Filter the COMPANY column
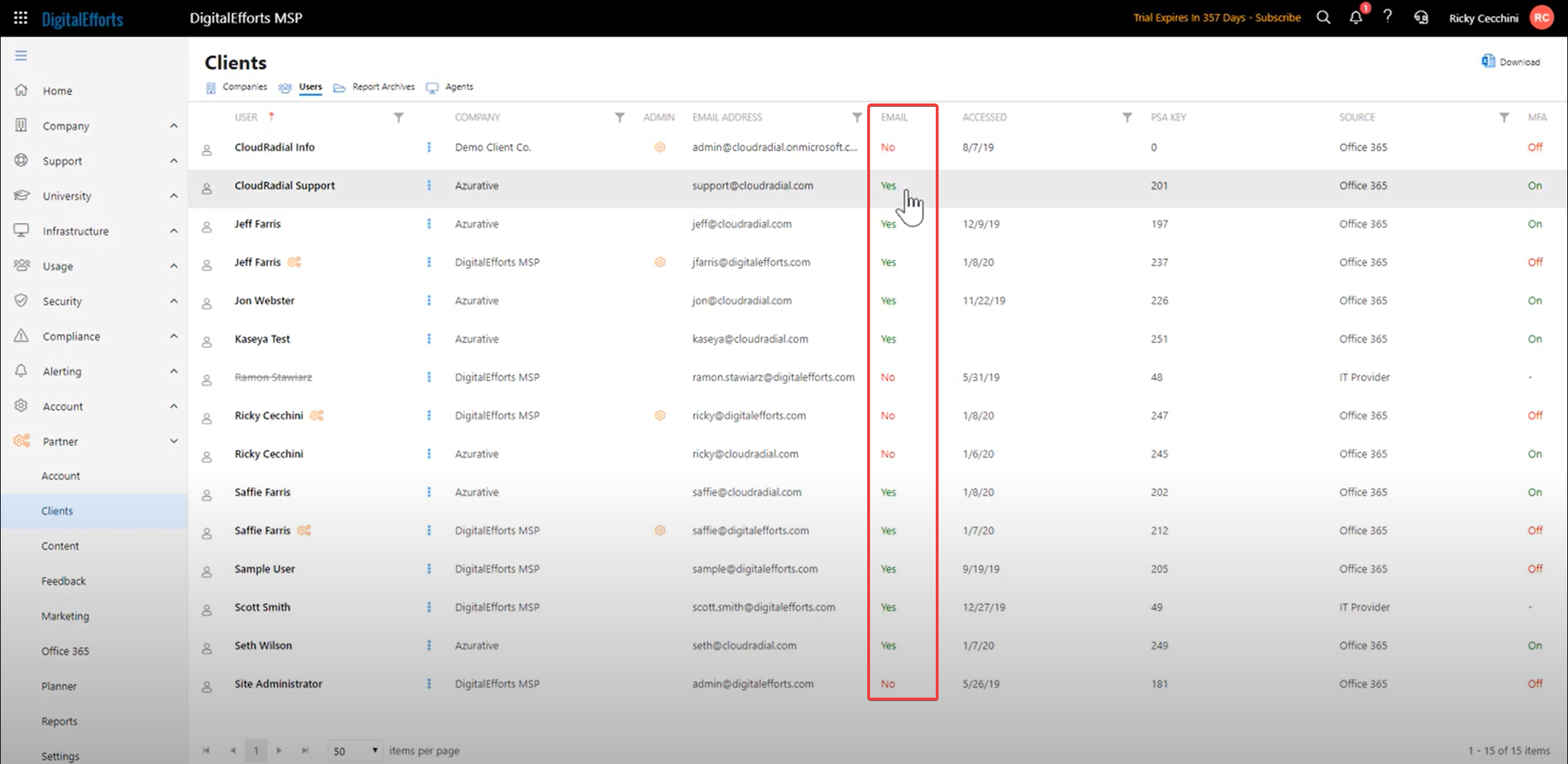This screenshot has height=764, width=1568. (620, 117)
